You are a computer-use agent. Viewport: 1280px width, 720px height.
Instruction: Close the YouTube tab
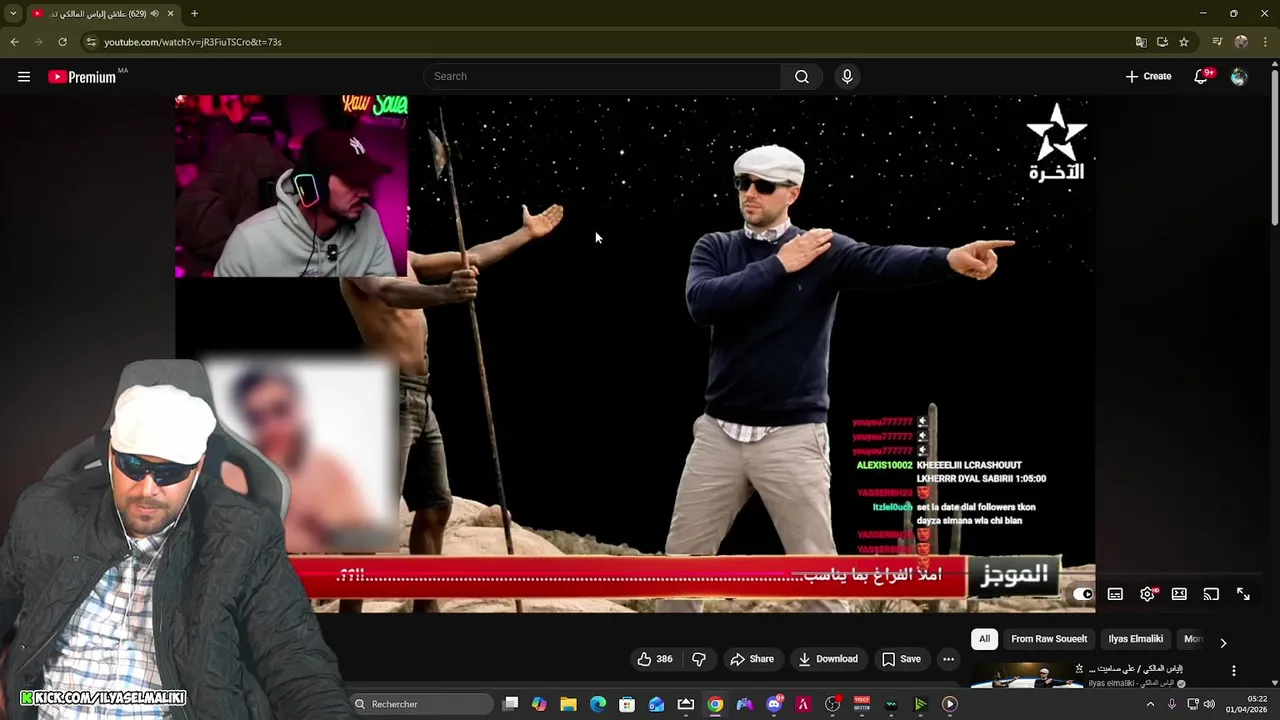click(x=170, y=13)
